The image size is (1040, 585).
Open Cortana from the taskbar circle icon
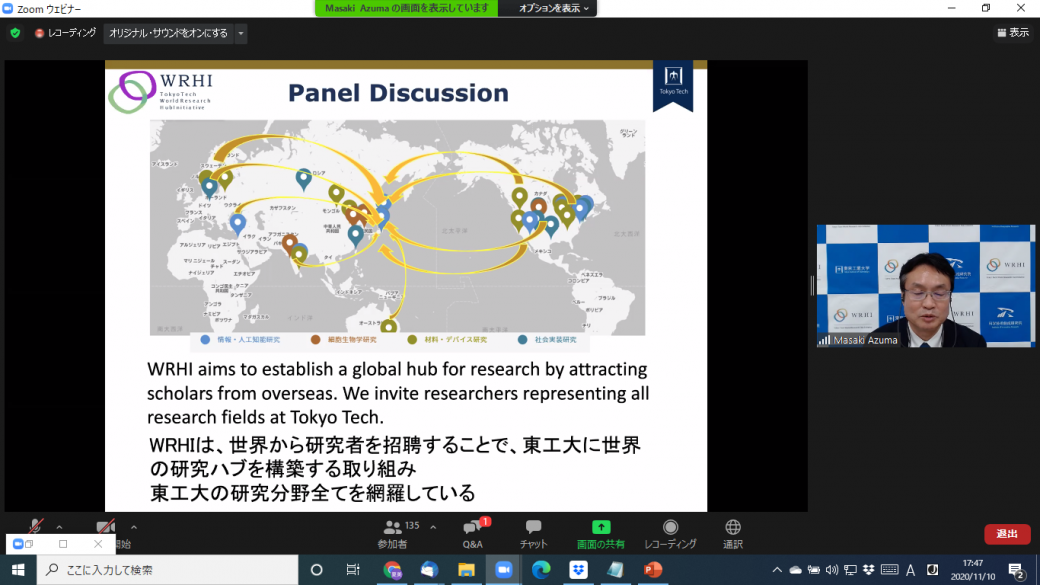(x=316, y=570)
